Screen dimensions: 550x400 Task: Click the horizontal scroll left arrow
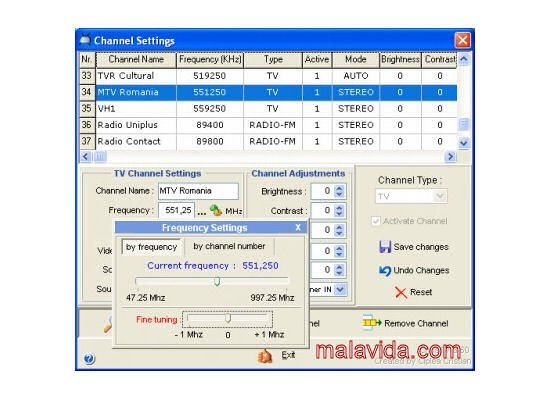[86, 156]
